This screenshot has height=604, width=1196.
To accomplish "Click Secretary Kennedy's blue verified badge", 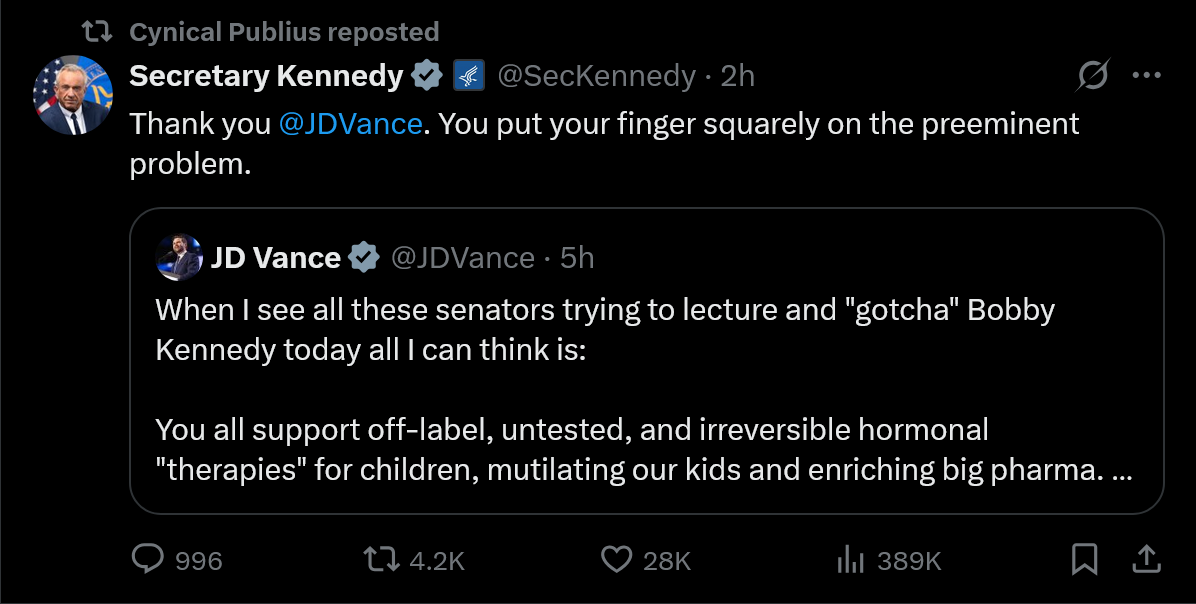I will click(428, 75).
